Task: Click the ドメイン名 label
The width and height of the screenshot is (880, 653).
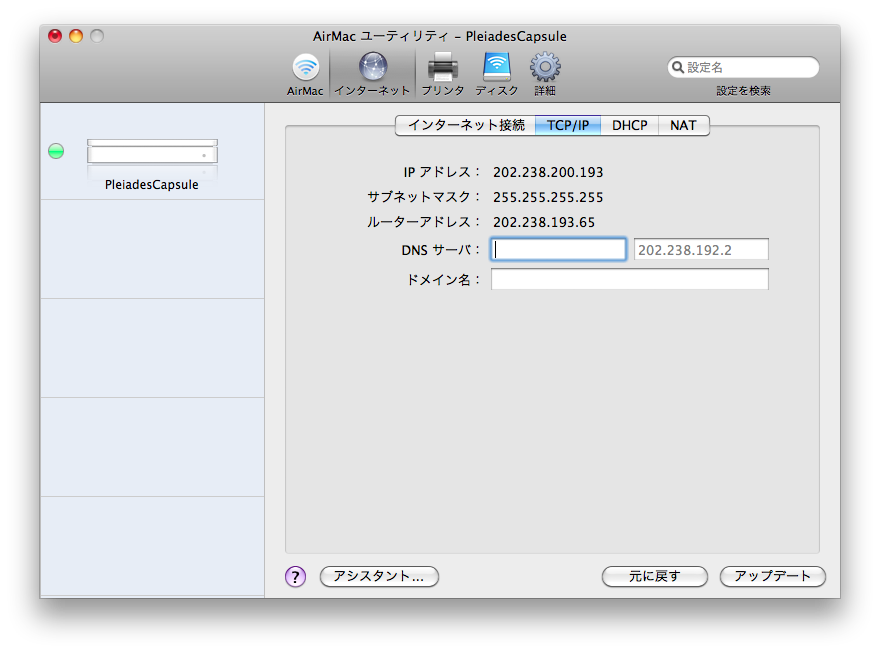Action: (443, 279)
